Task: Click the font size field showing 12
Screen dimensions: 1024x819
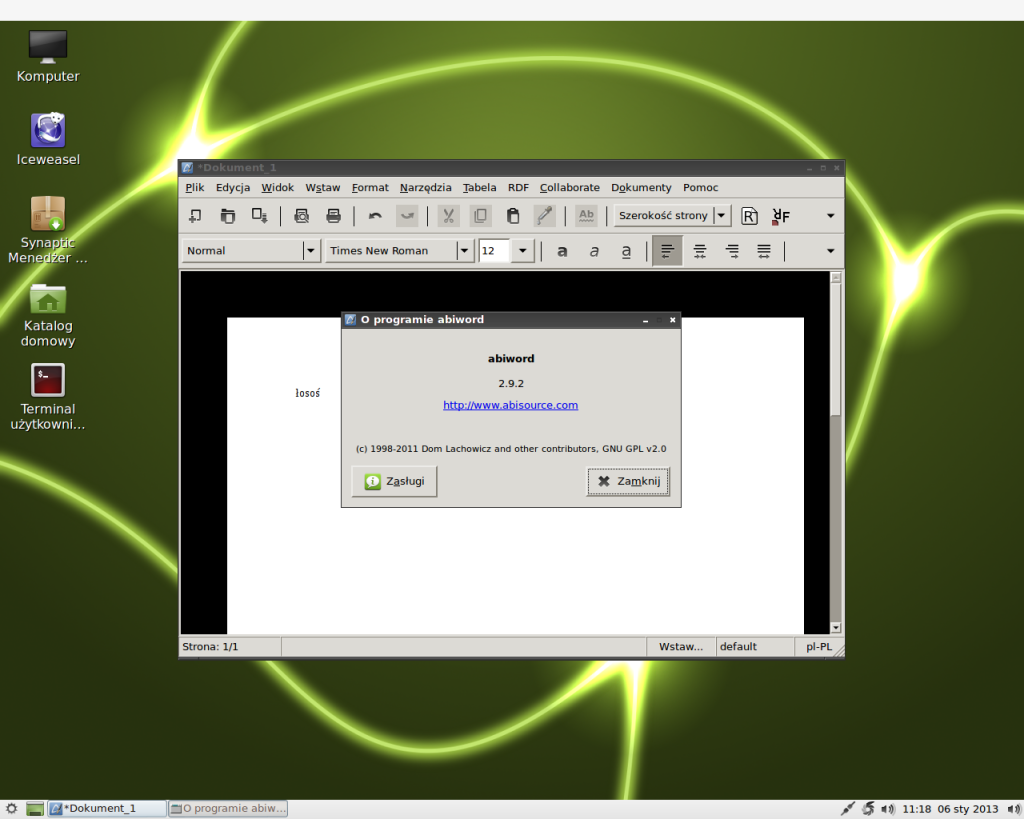Action: pos(494,251)
